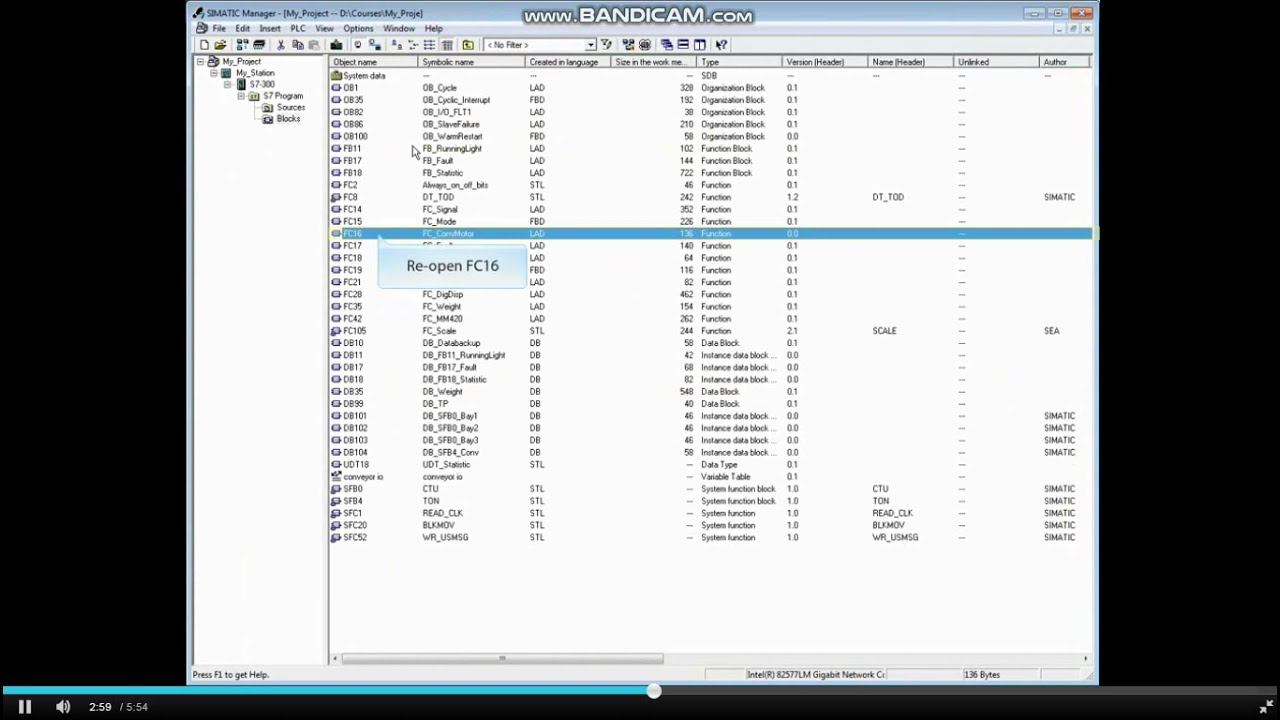The height and width of the screenshot is (720, 1280).
Task: Click the Accessible Nodes toolbar icon
Action: click(x=242, y=44)
